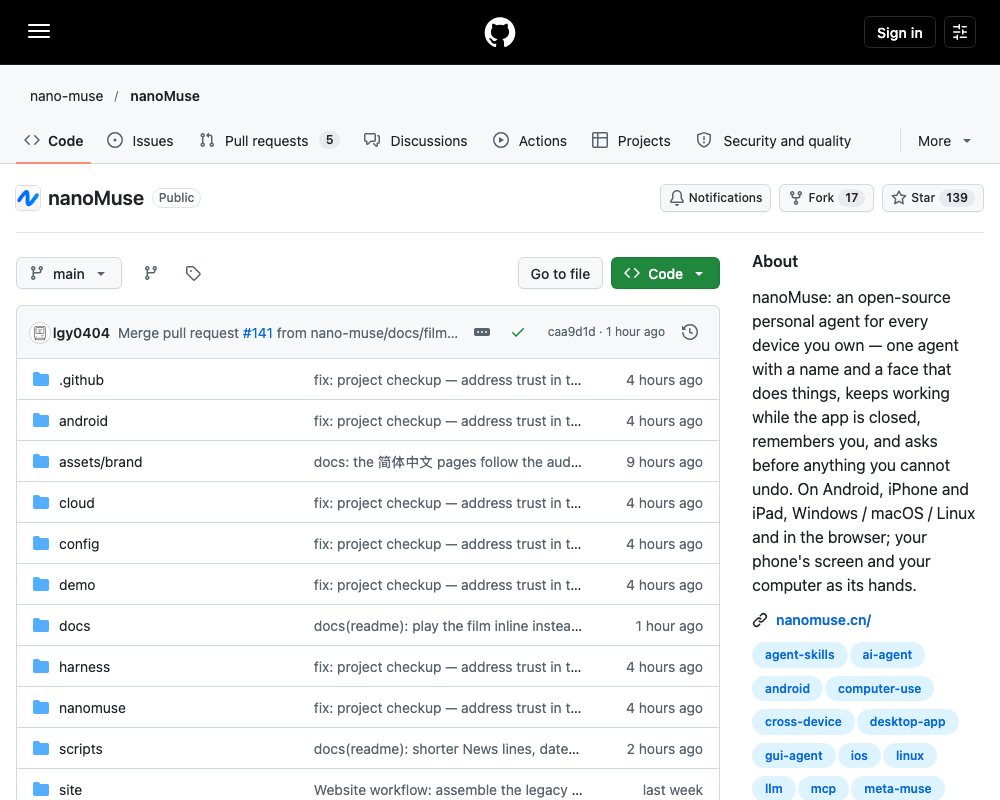
Task: View tags via the tag icon
Action: (x=193, y=273)
